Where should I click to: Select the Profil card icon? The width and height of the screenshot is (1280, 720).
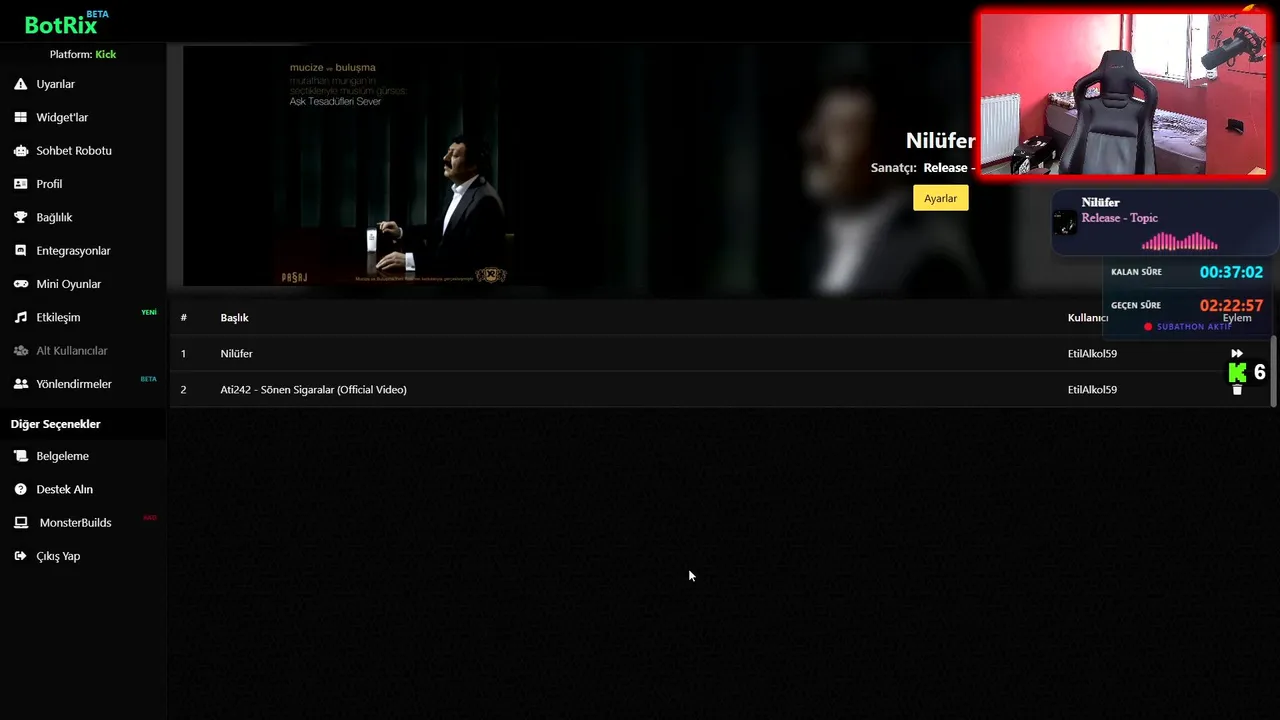(x=20, y=184)
